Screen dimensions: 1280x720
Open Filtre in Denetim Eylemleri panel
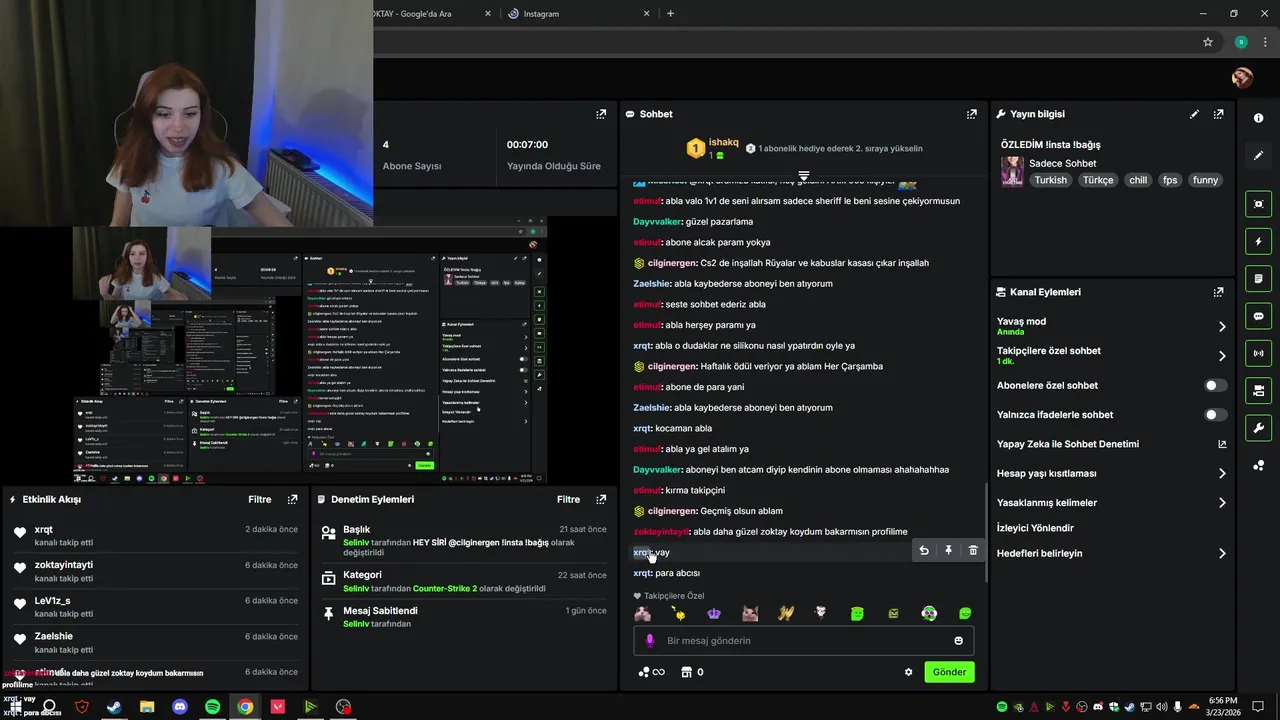pyautogui.click(x=569, y=499)
